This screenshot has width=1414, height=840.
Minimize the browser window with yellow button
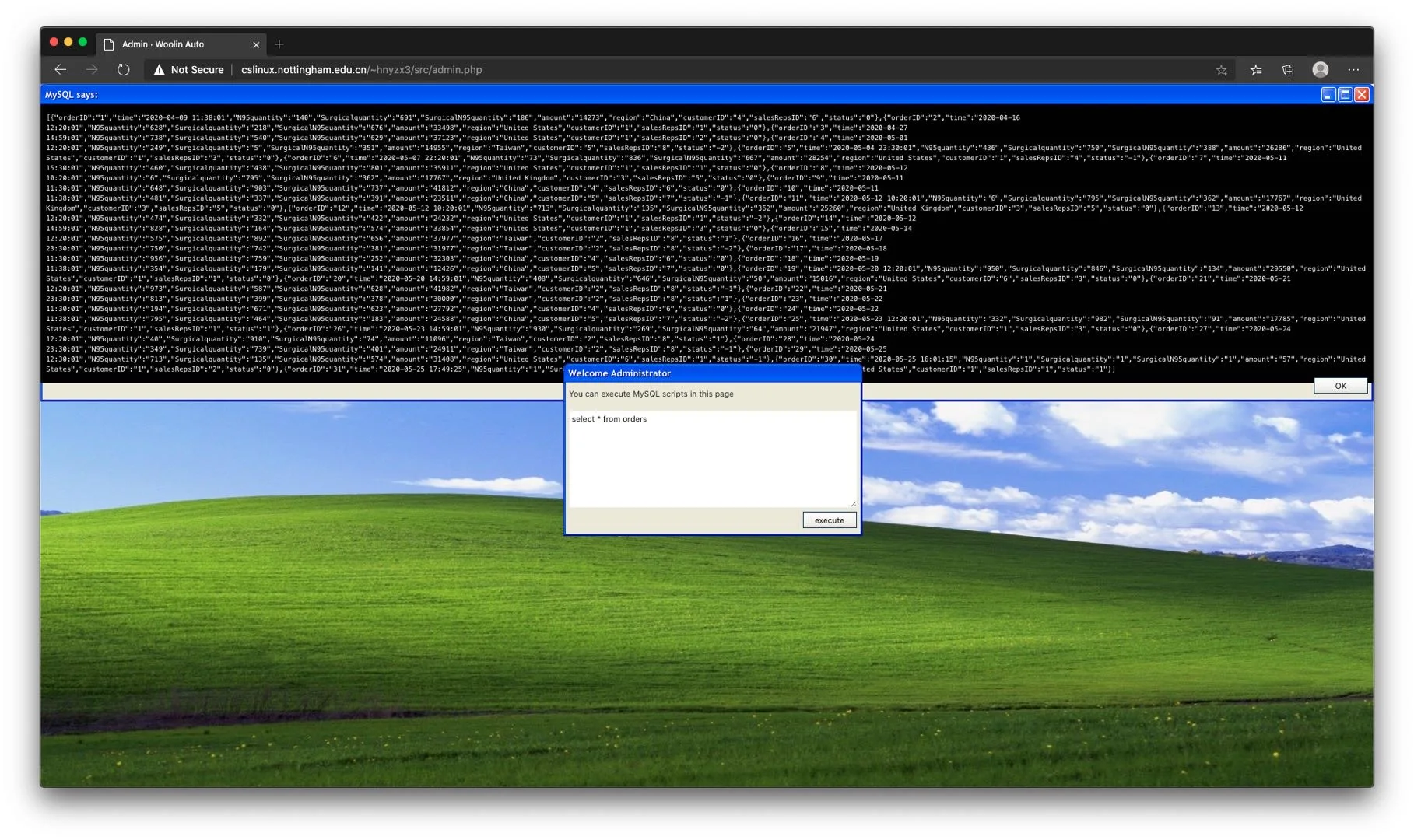pos(68,42)
